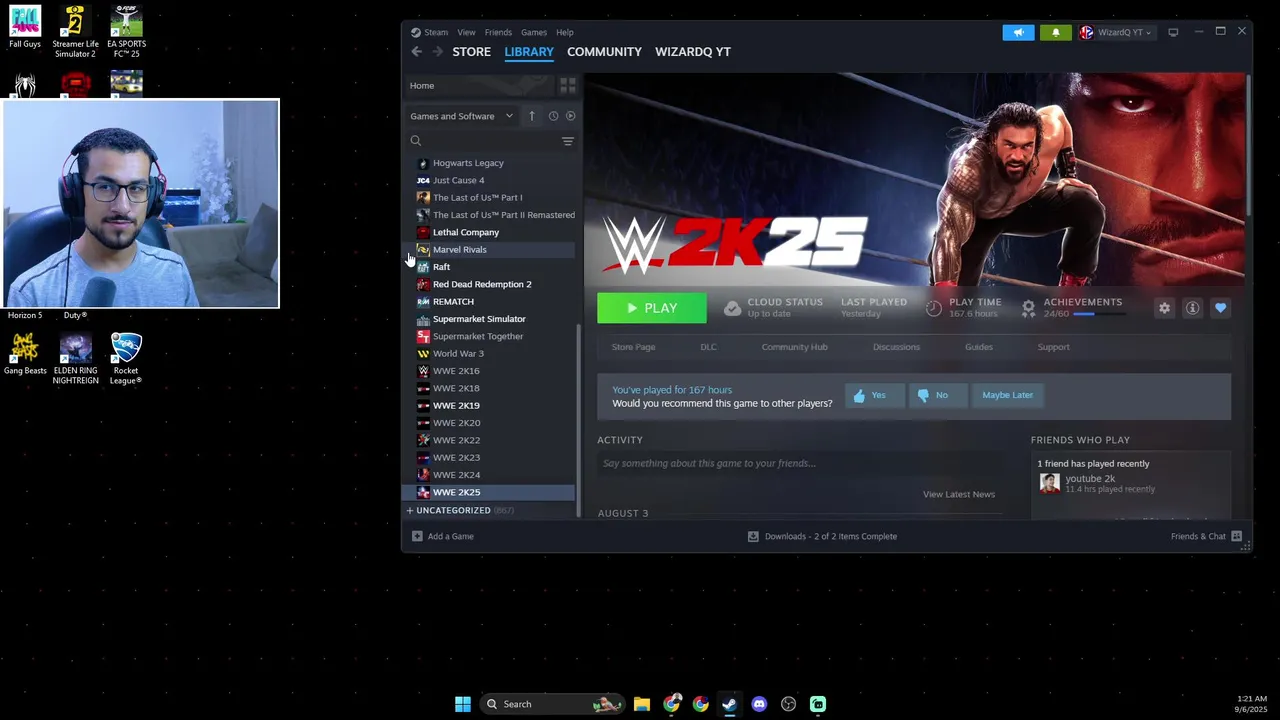Click the achievements gear badge icon
Image resolution: width=1280 pixels, height=720 pixels.
[1028, 308]
